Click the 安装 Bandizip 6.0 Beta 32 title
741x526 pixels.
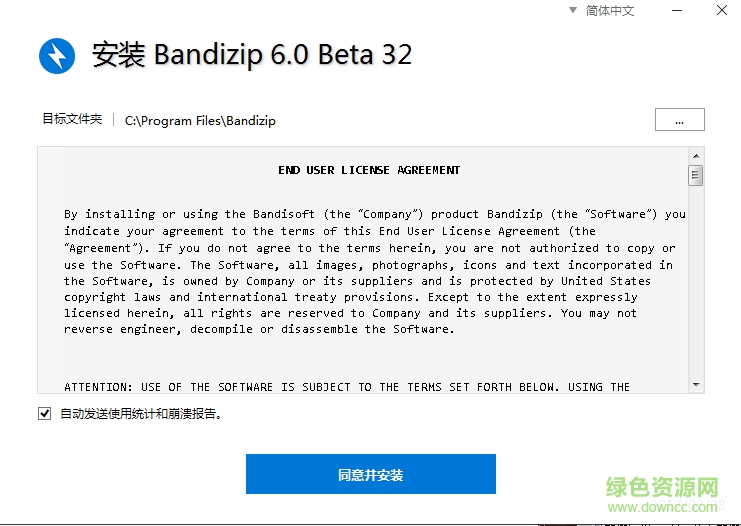click(x=251, y=55)
